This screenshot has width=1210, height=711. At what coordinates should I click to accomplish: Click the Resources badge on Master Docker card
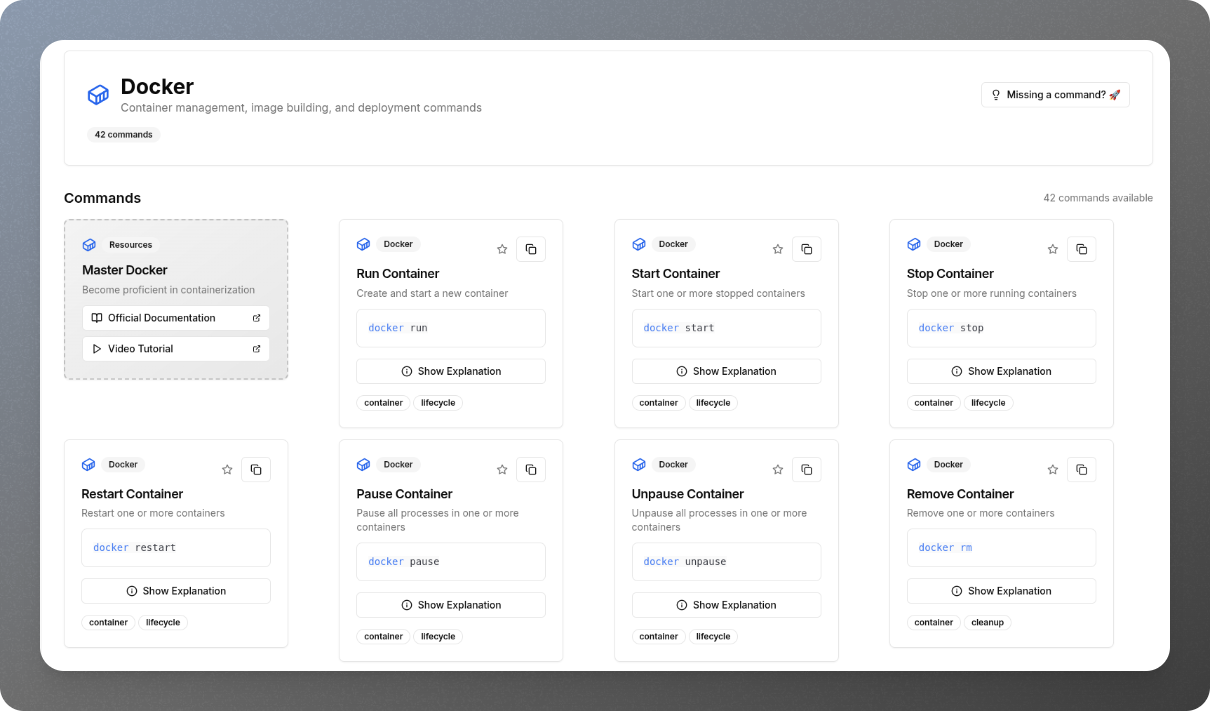coord(131,245)
